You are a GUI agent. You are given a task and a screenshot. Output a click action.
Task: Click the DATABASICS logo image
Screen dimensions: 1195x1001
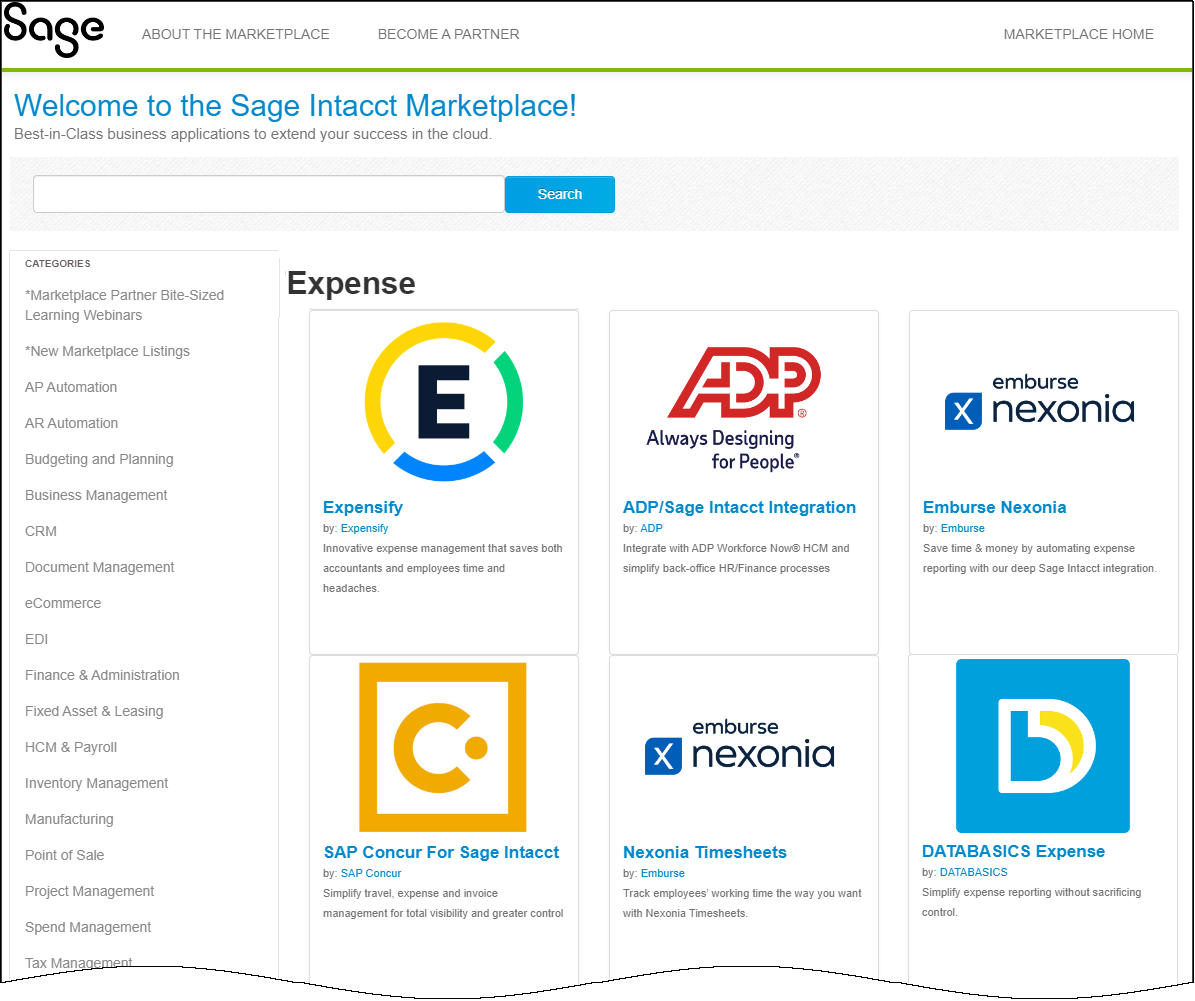point(1043,746)
